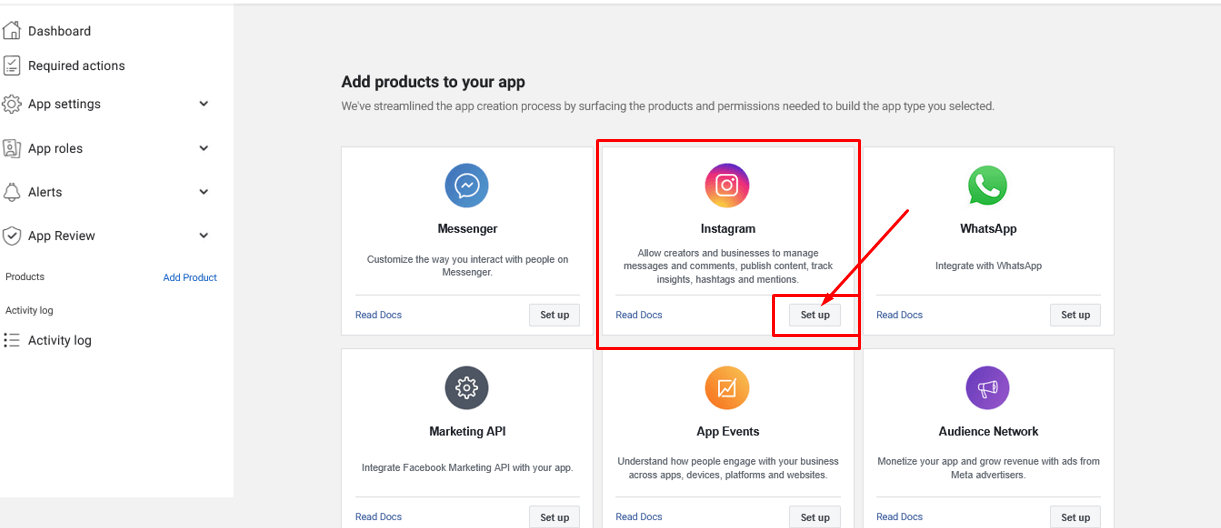Open Read Docs for Marketing API
Viewport: 1221px width, 528px height.
point(378,517)
